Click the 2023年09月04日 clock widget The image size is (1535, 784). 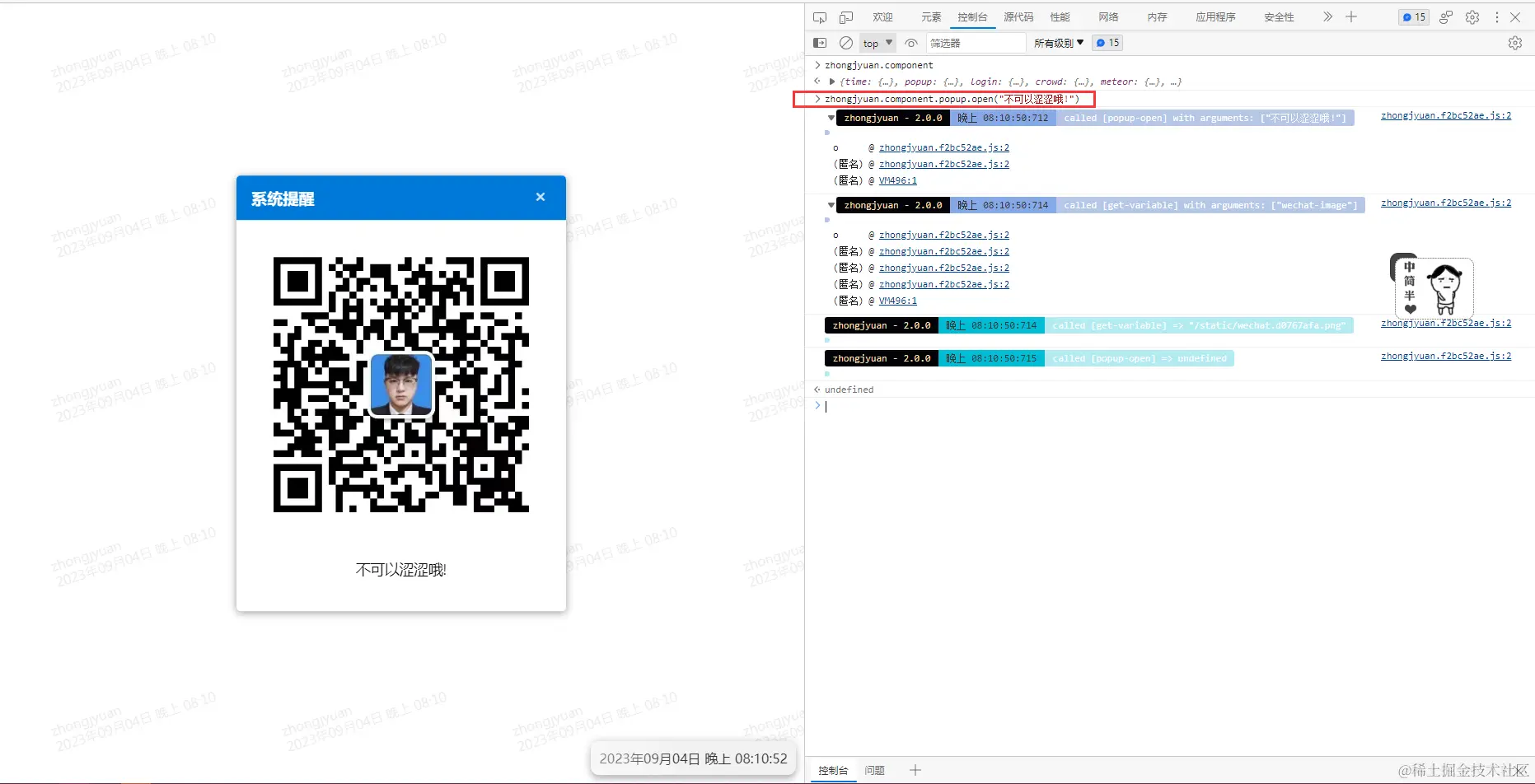(x=693, y=758)
